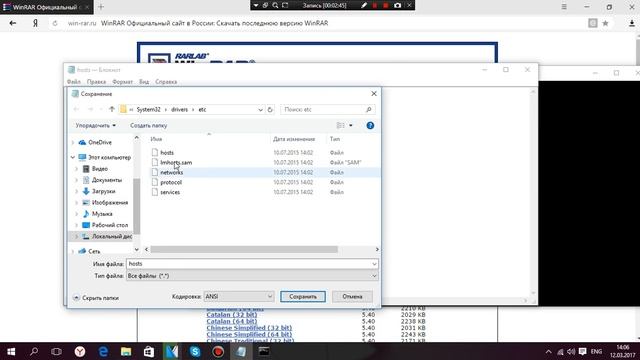Open Windows Start menu
640x360 pixels.
coord(11,351)
